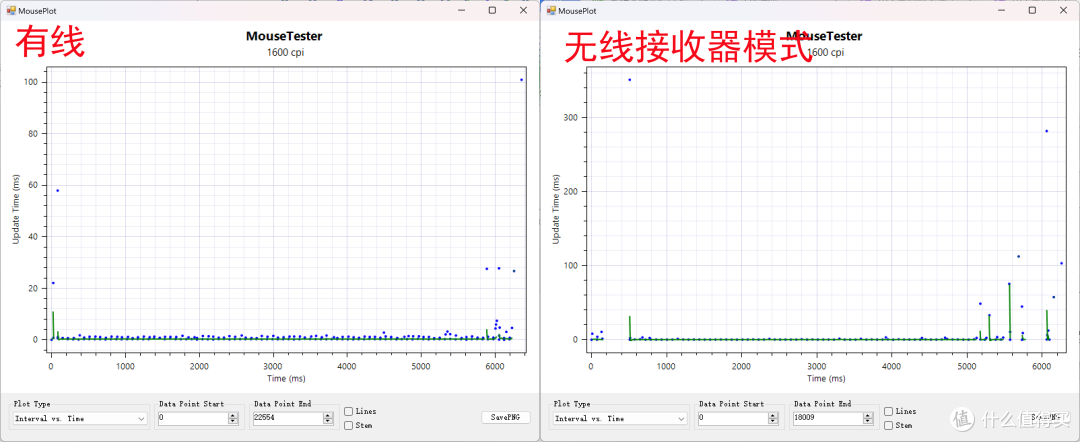The width and height of the screenshot is (1080, 442).
Task: Increment Data Point End value 22554
Action: pos(329,415)
